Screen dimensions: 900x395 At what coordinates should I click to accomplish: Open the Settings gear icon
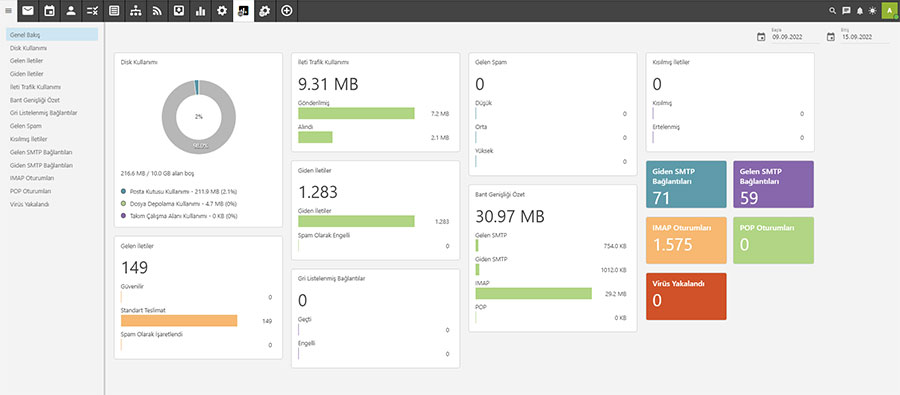[x=222, y=10]
